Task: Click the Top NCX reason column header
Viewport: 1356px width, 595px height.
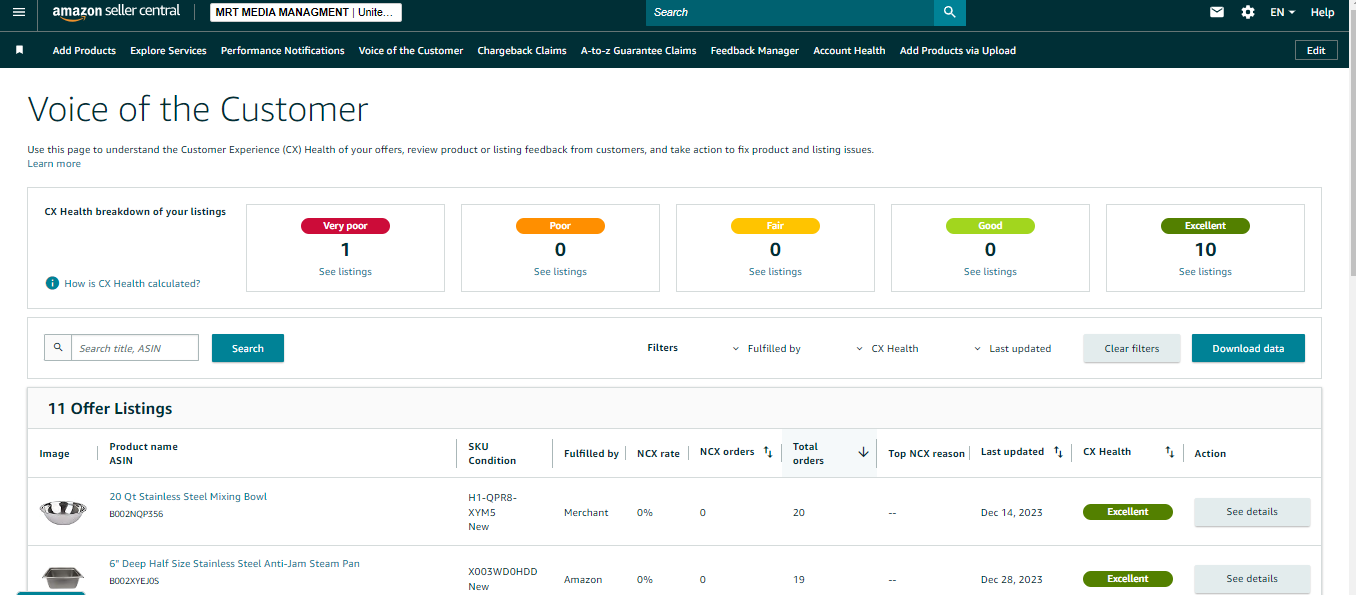Action: click(927, 454)
